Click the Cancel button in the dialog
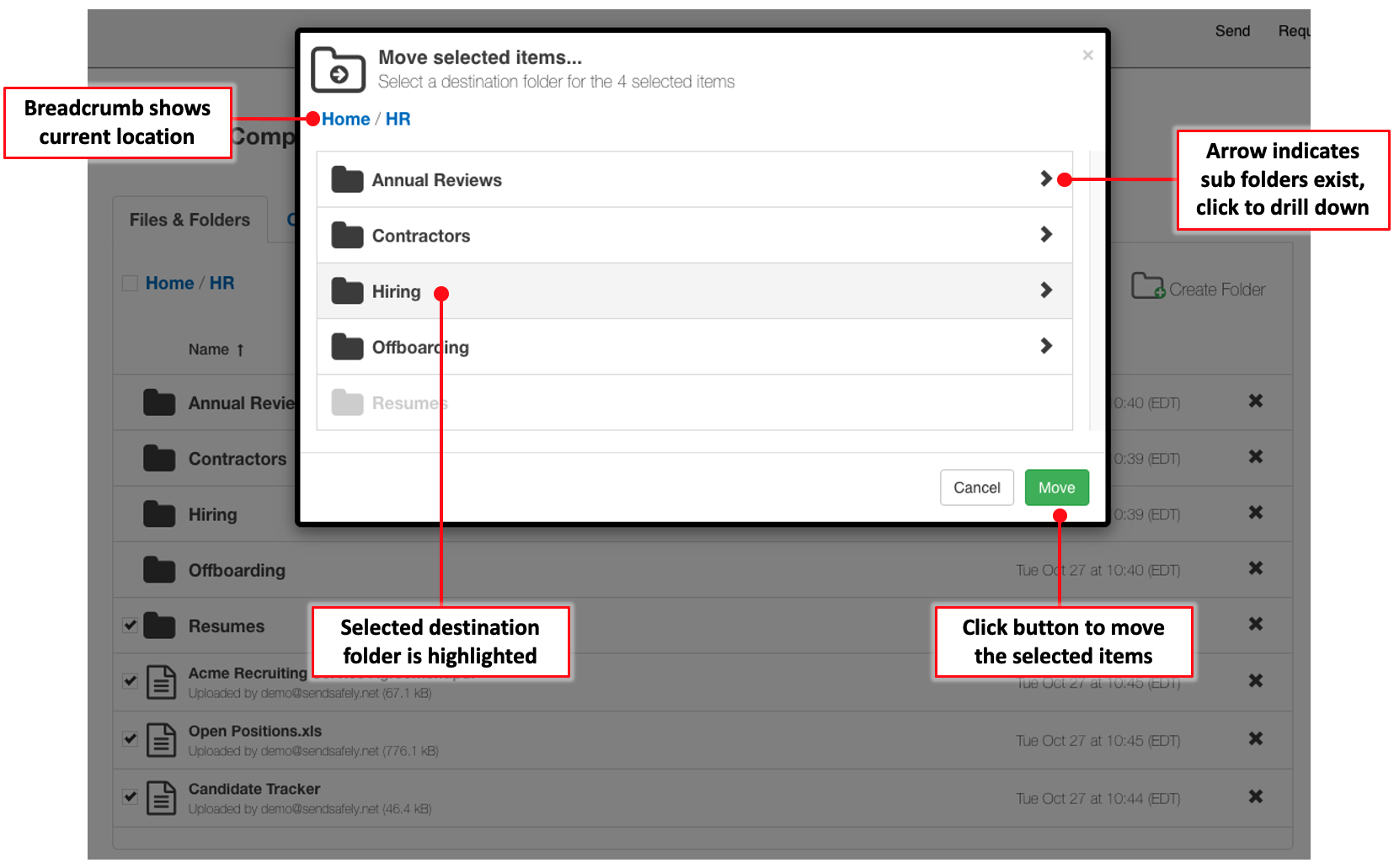Screen dimensions: 1394x868 pyautogui.click(x=976, y=487)
